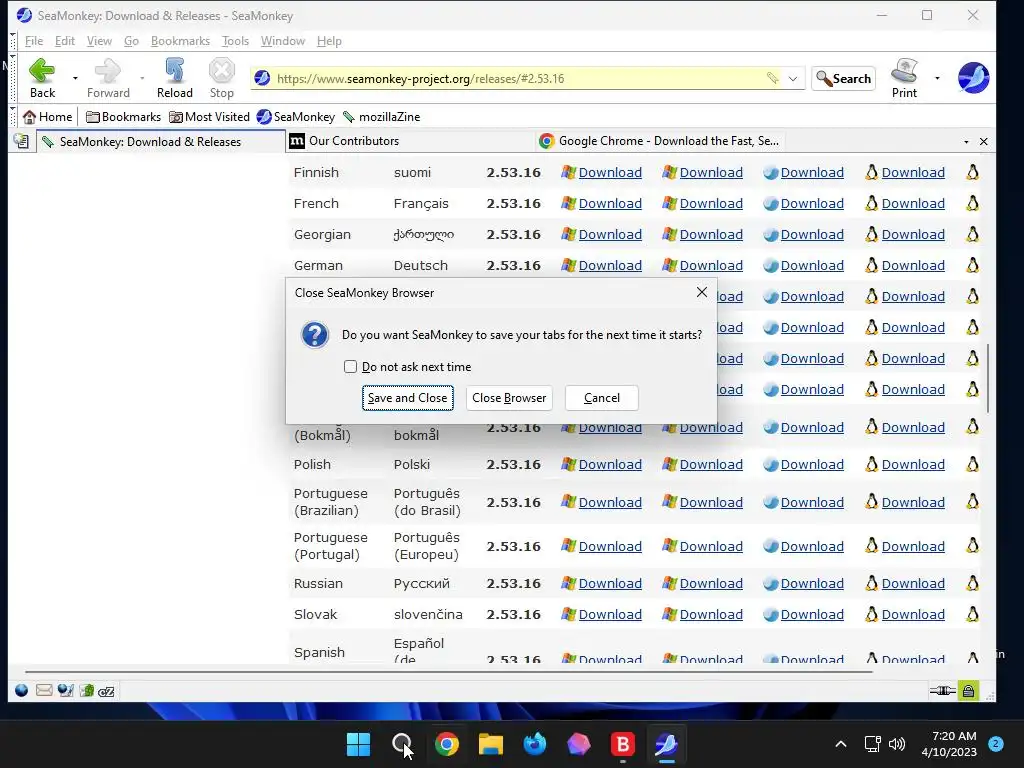Open the URL bar history dropdown

pos(793,78)
